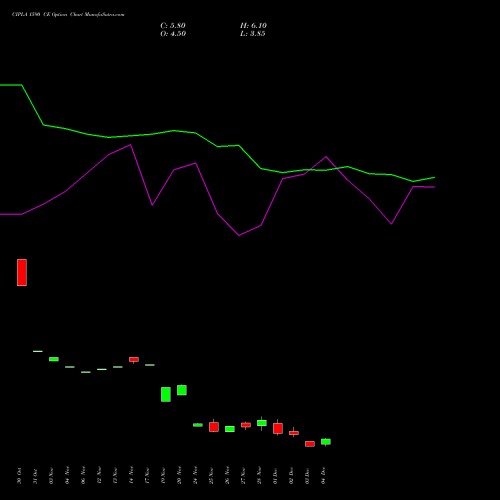Click the '04 Dec' date axis label
The height and width of the screenshot is (500, 500).
(323, 476)
